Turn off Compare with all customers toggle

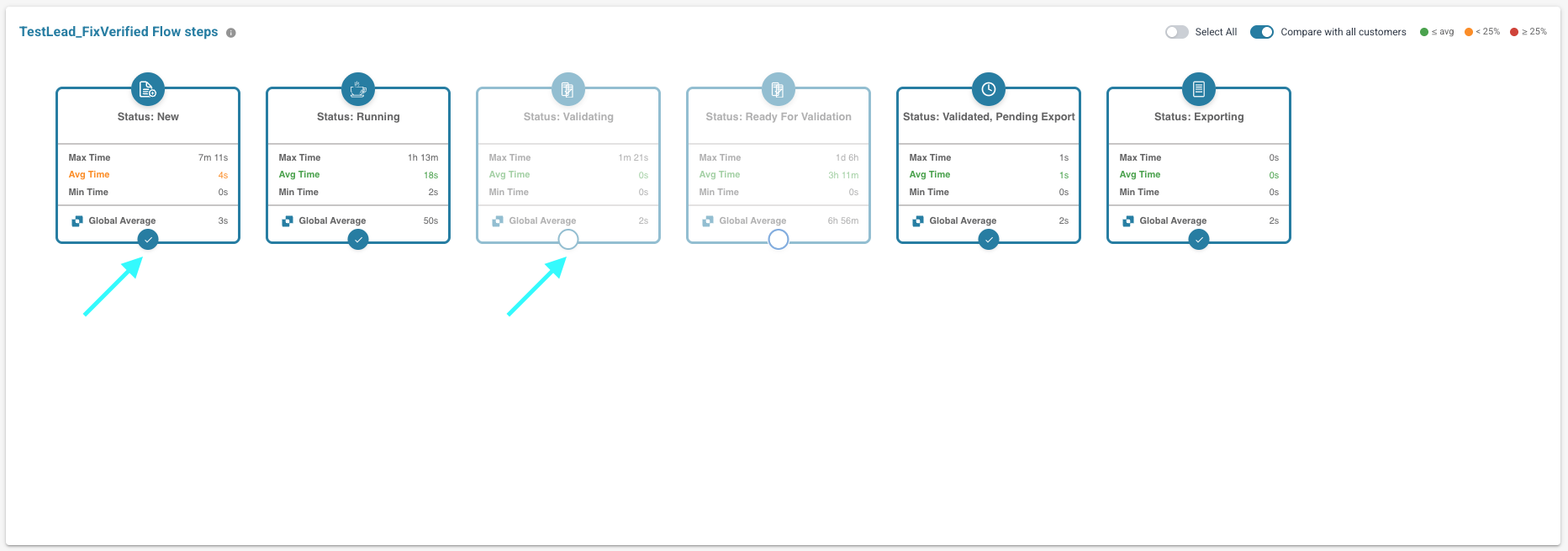click(x=1262, y=32)
